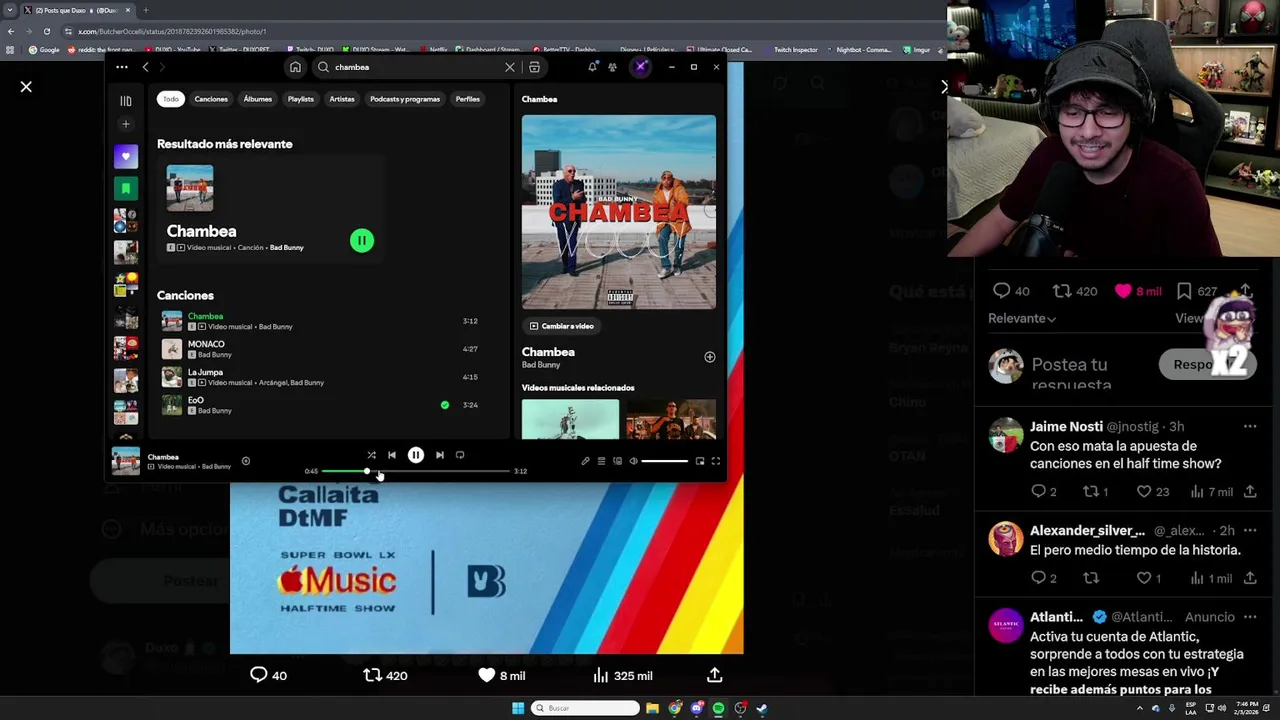1280x720 pixels.
Task: Toggle saved checkmark on EoO
Action: click(445, 405)
